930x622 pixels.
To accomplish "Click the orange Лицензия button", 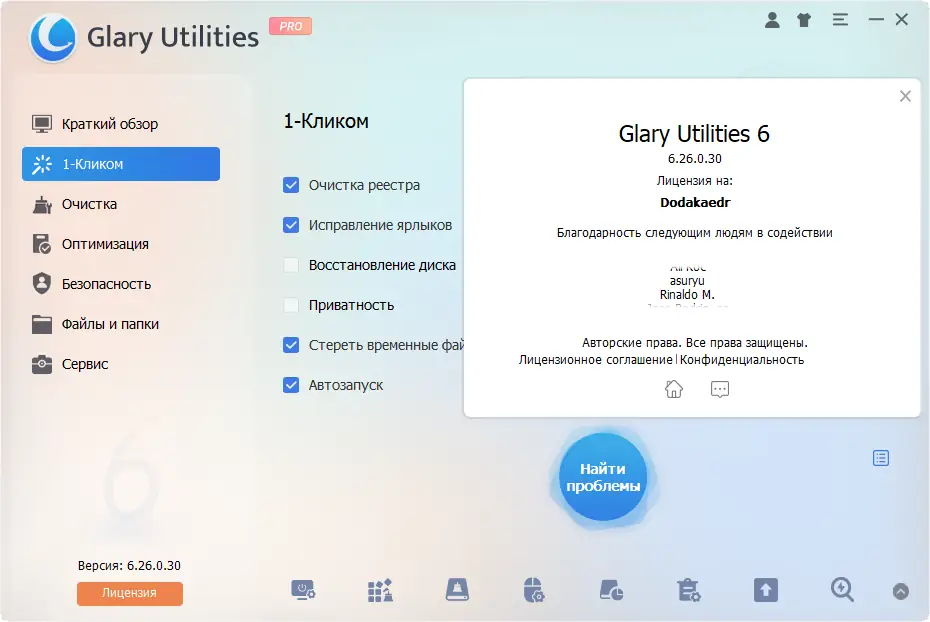I will coord(129,593).
